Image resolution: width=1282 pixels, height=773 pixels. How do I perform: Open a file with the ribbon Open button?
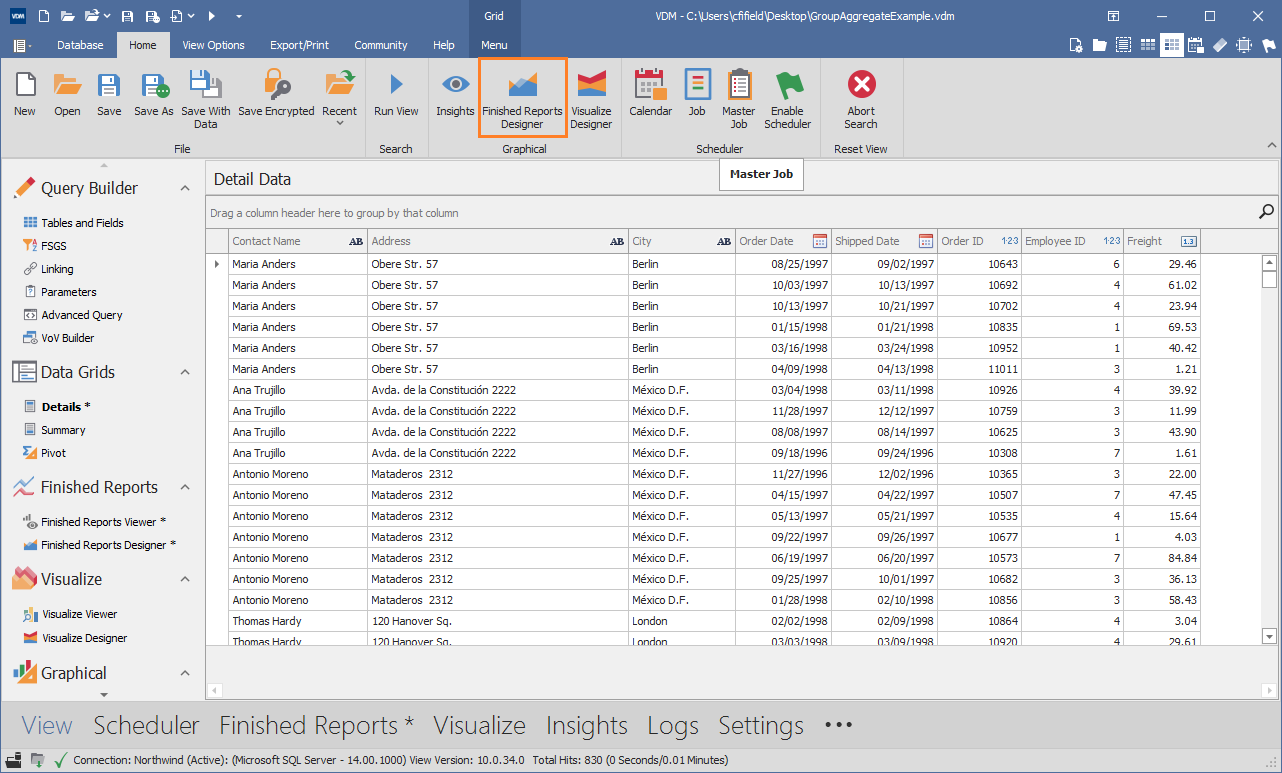click(x=67, y=95)
